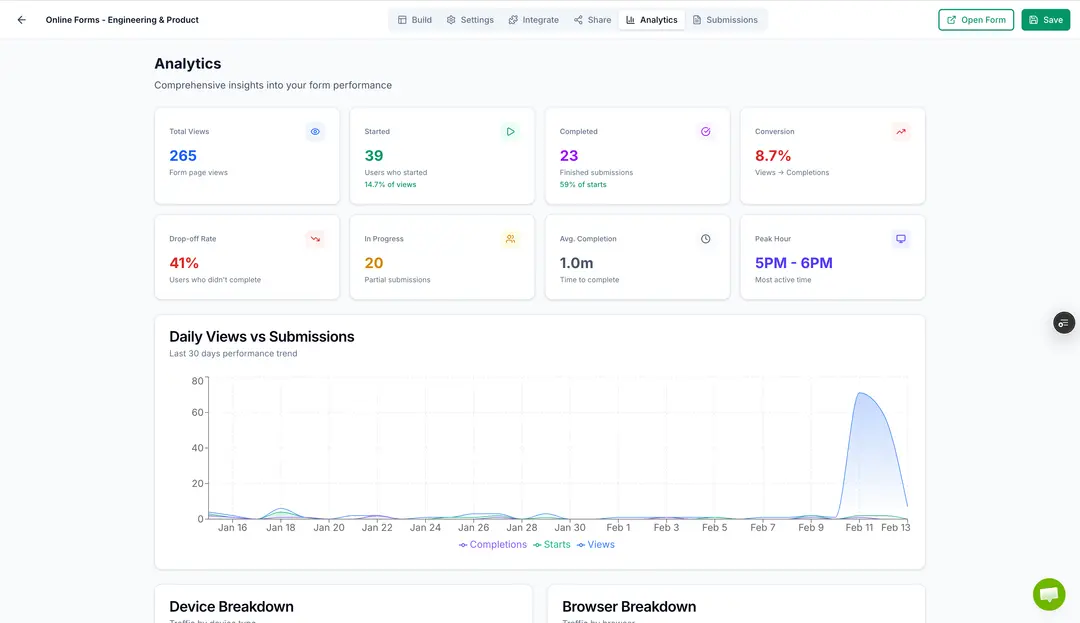Screen dimensions: 1080x623
Task: Toggle Completions series in chart legend
Action: pos(493,545)
